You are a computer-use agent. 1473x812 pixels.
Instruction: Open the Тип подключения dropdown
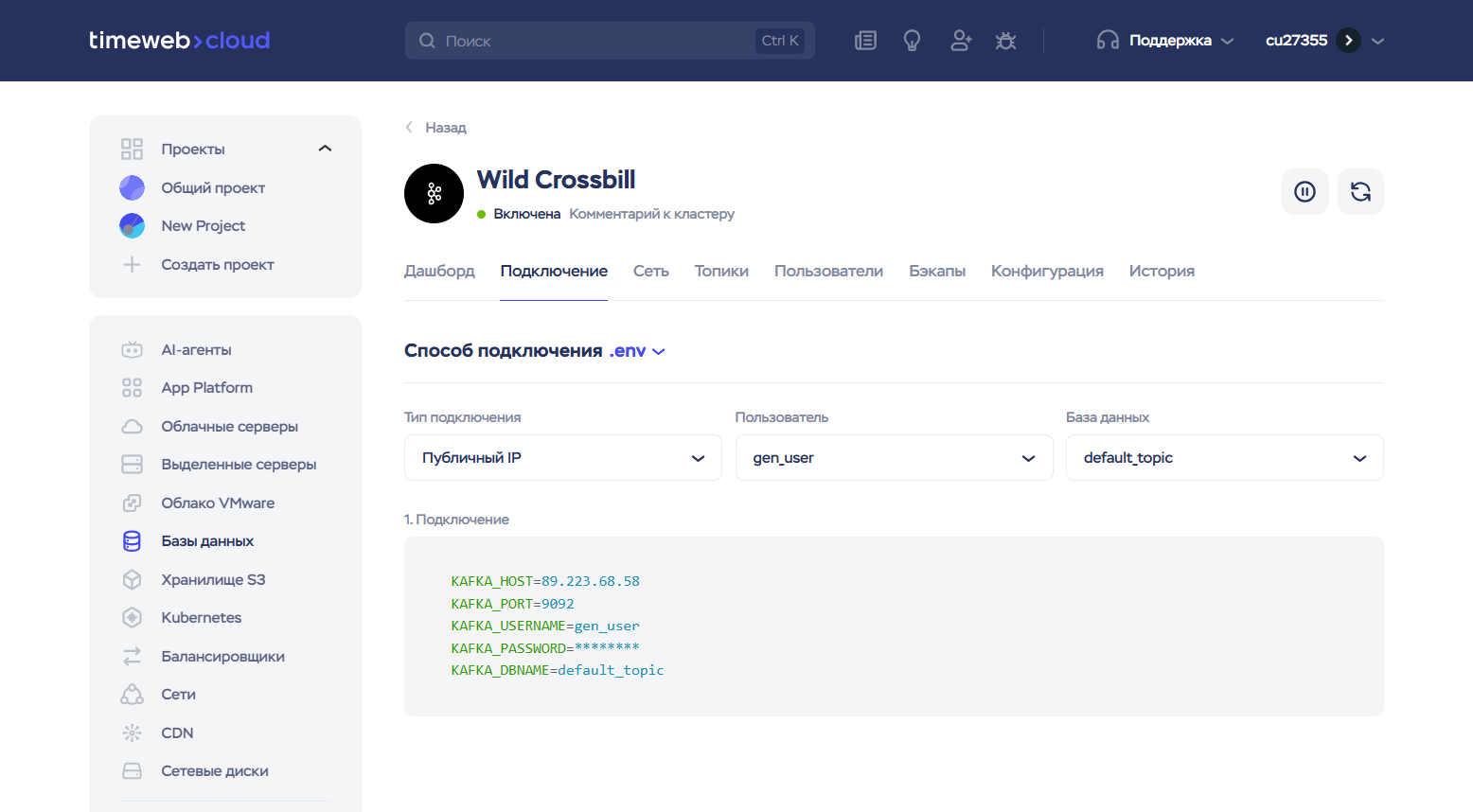click(562, 458)
